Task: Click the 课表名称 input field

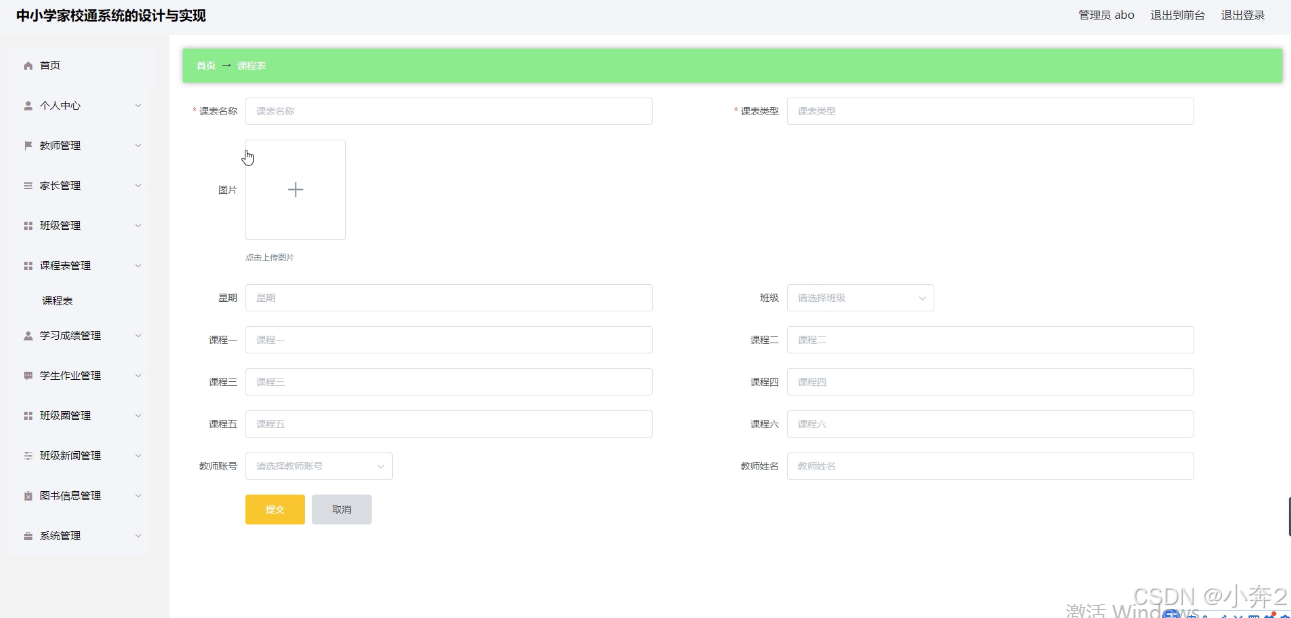Action: coord(448,110)
